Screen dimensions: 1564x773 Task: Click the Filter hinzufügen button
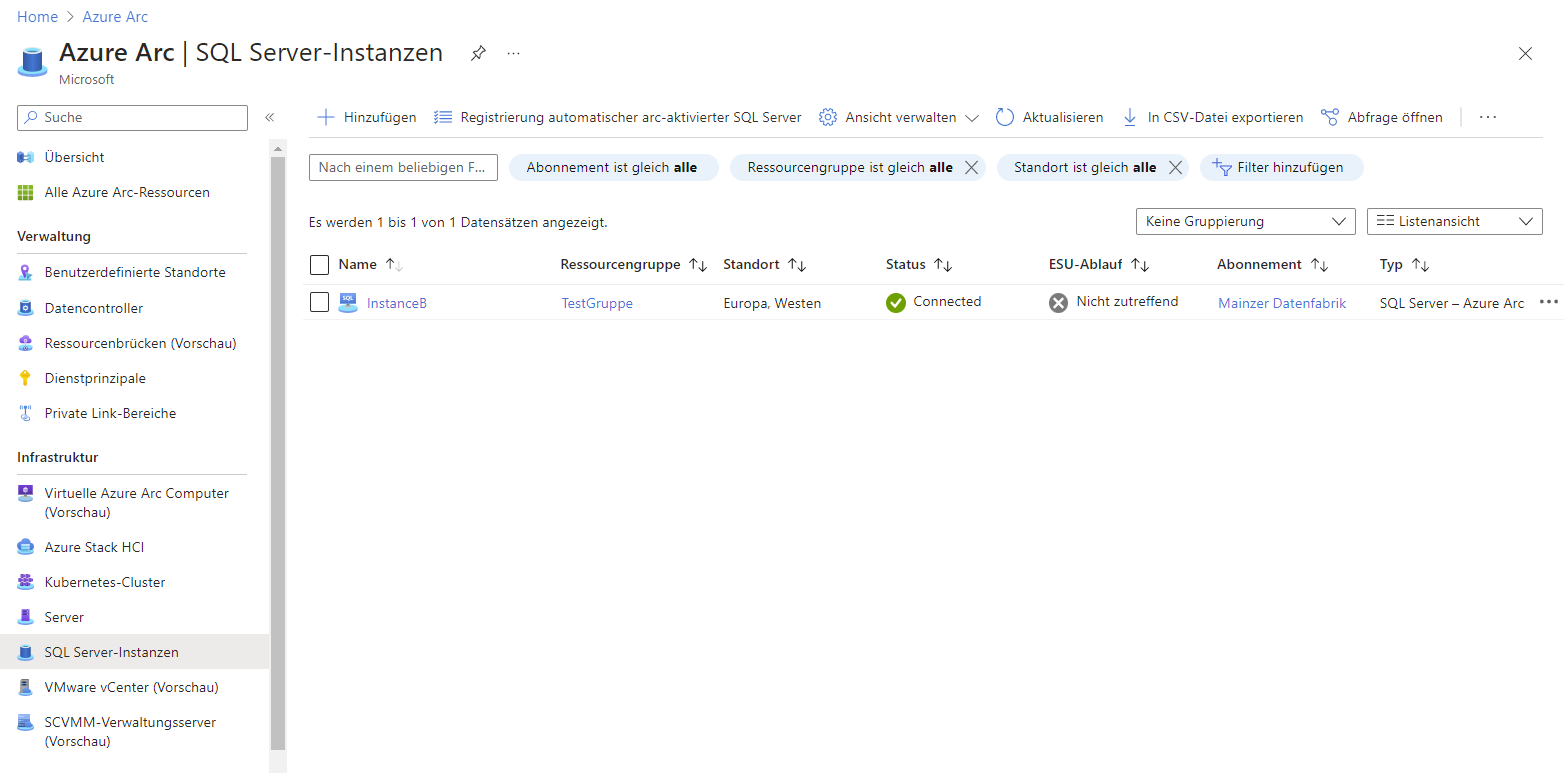(1281, 168)
